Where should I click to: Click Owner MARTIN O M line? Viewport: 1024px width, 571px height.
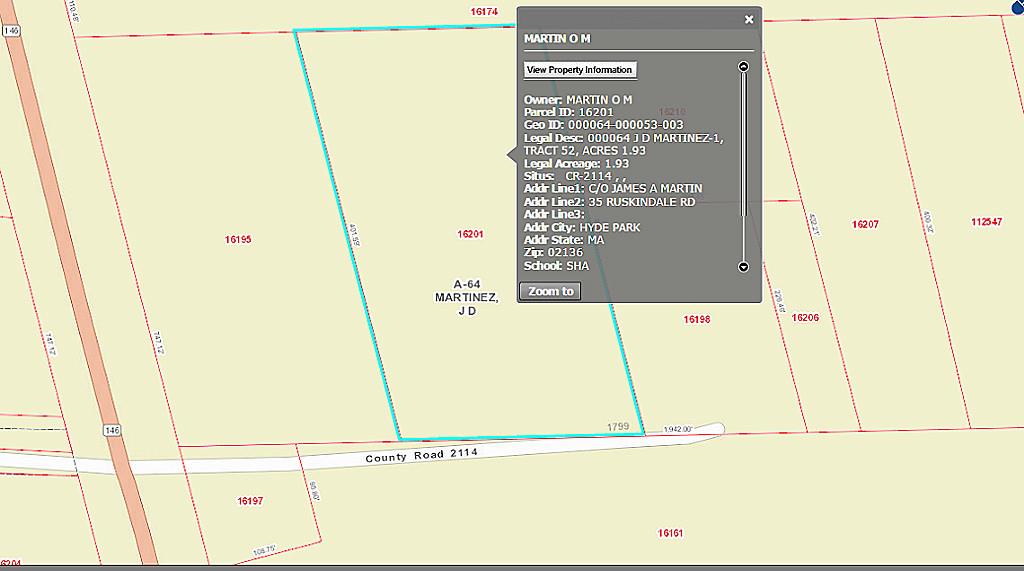point(578,100)
